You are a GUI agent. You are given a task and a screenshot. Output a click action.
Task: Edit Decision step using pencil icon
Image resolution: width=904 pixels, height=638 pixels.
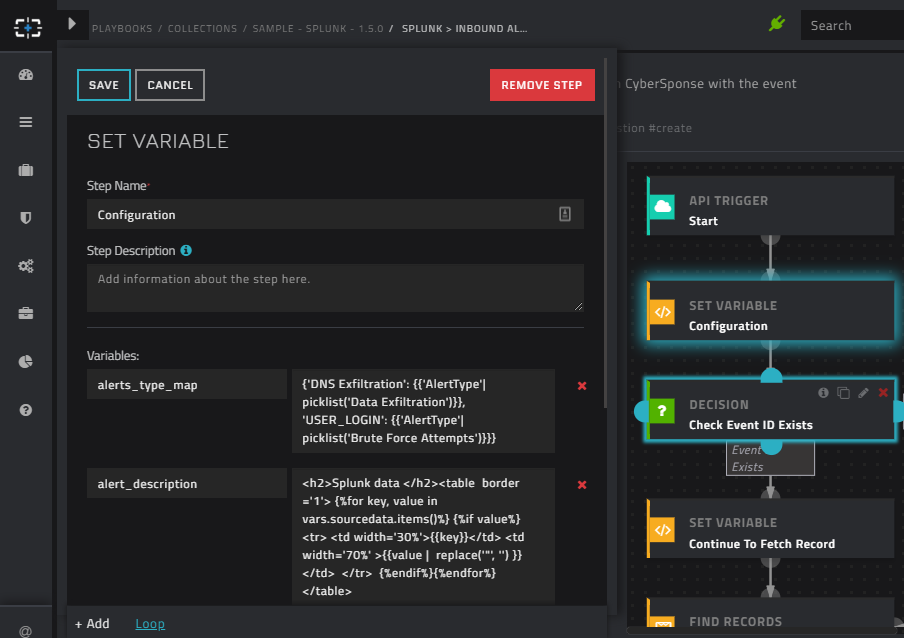point(863,393)
